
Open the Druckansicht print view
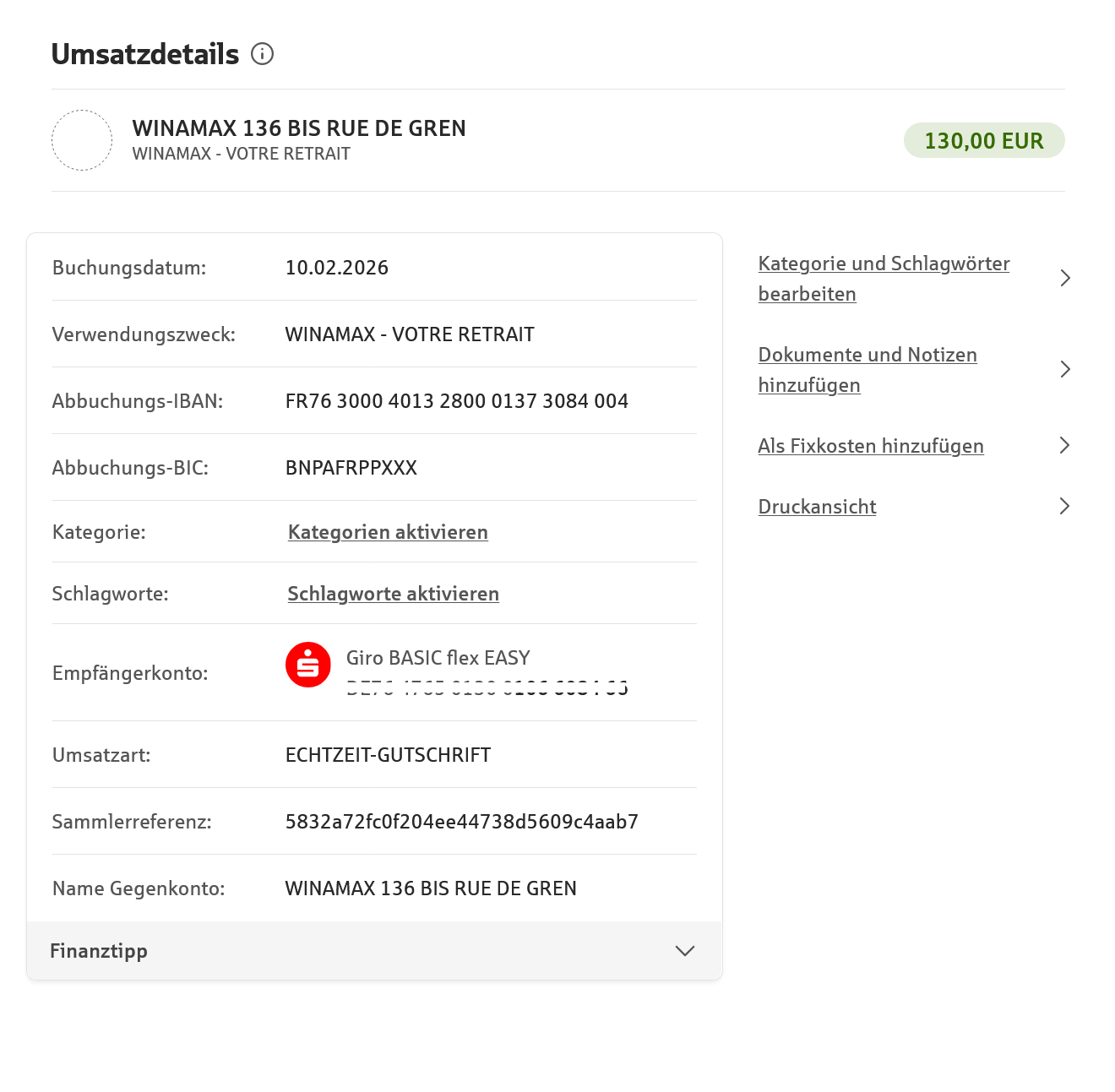point(817,507)
